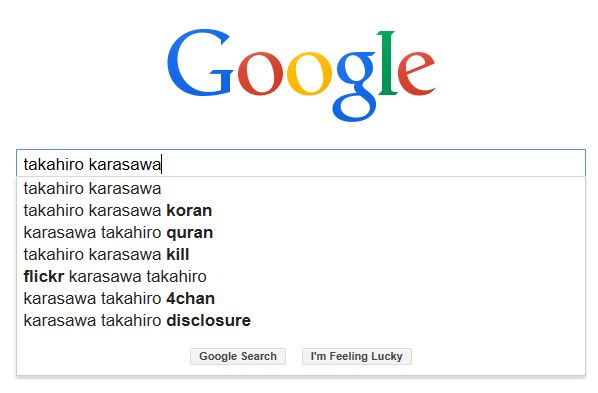This screenshot has width=598, height=393.
Task: Choose suggestion "takahiro karasawa koran"
Action: pyautogui.click(x=301, y=211)
